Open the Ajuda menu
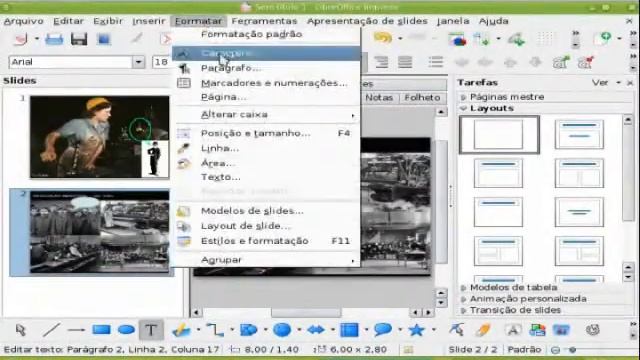The width and height of the screenshot is (640, 360). [493, 21]
